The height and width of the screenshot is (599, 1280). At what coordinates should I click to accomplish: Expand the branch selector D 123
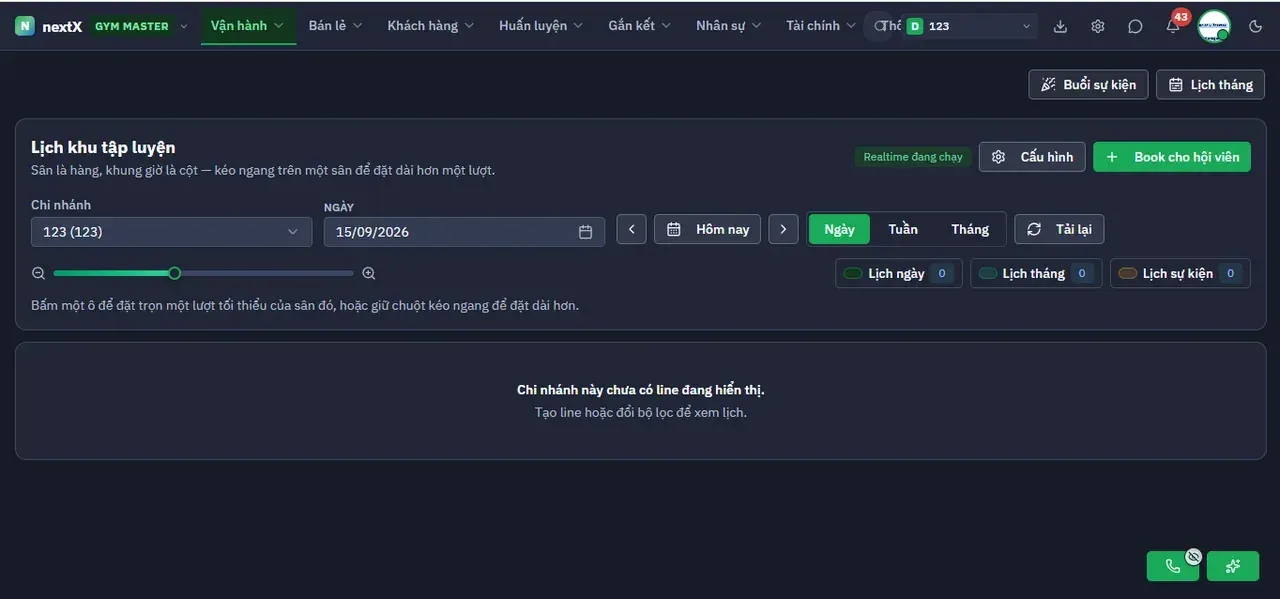point(970,26)
